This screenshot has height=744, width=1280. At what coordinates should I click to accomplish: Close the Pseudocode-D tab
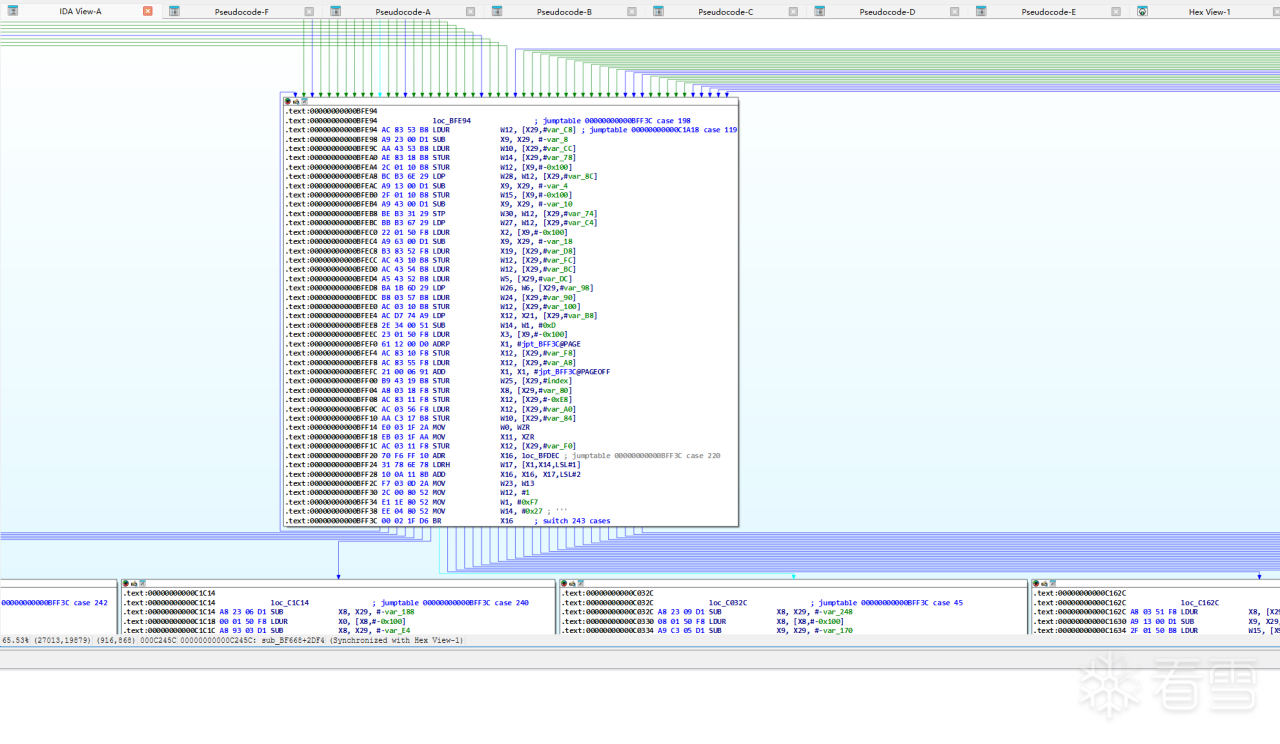954,12
